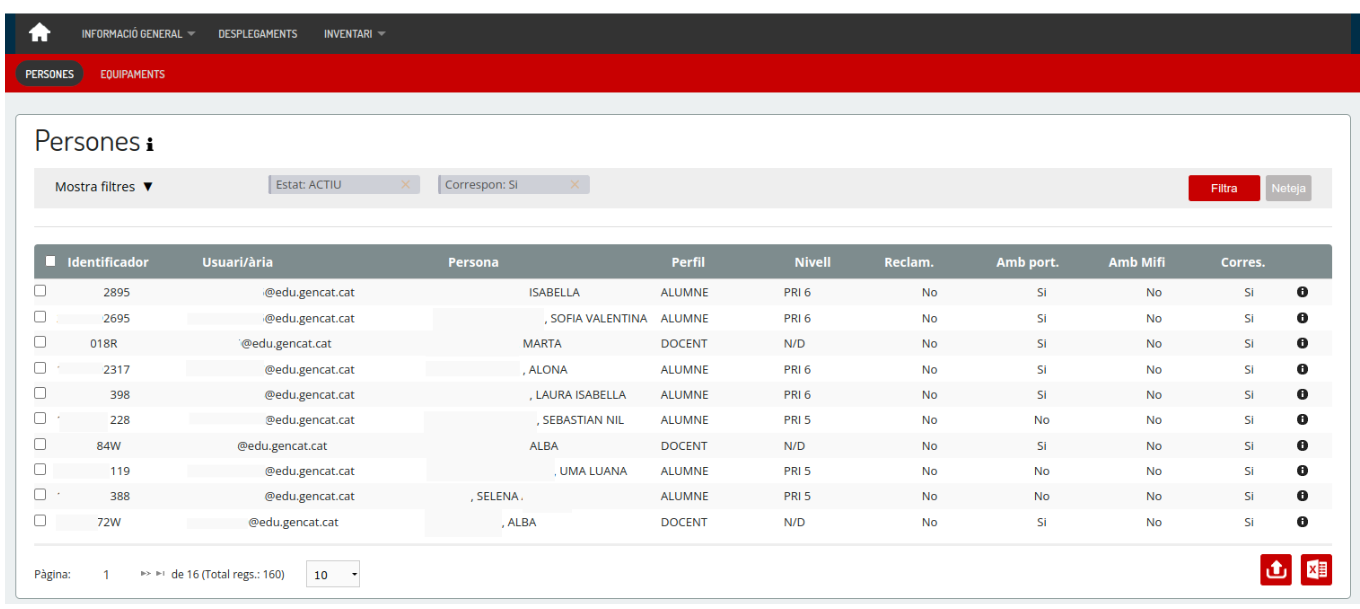The width and height of the screenshot is (1360, 609).
Task: Toggle the select-all checkbox in header
Action: click(51, 262)
